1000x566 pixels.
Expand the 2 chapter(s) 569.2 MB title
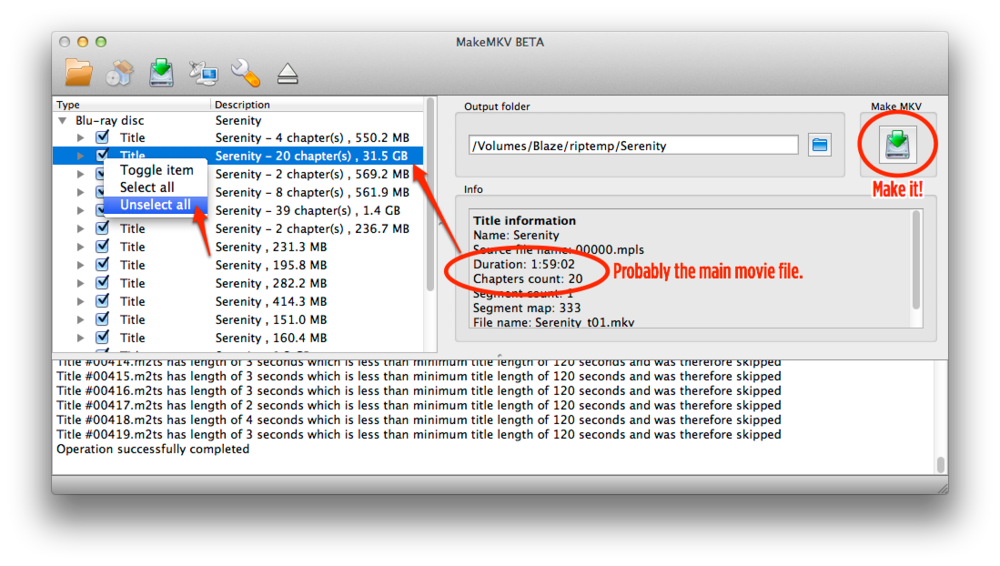[80, 174]
